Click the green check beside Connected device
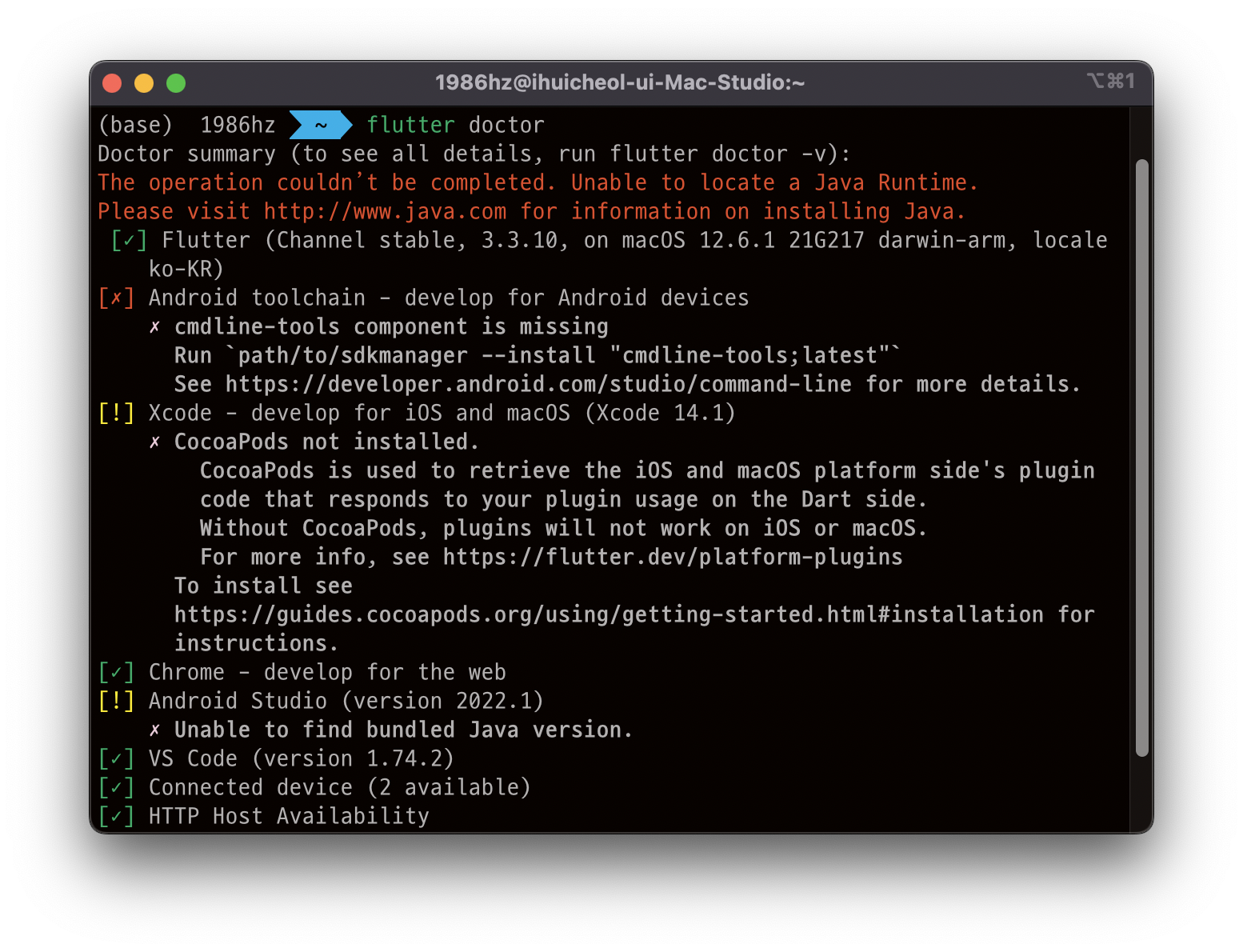The image size is (1243, 952). [x=116, y=787]
